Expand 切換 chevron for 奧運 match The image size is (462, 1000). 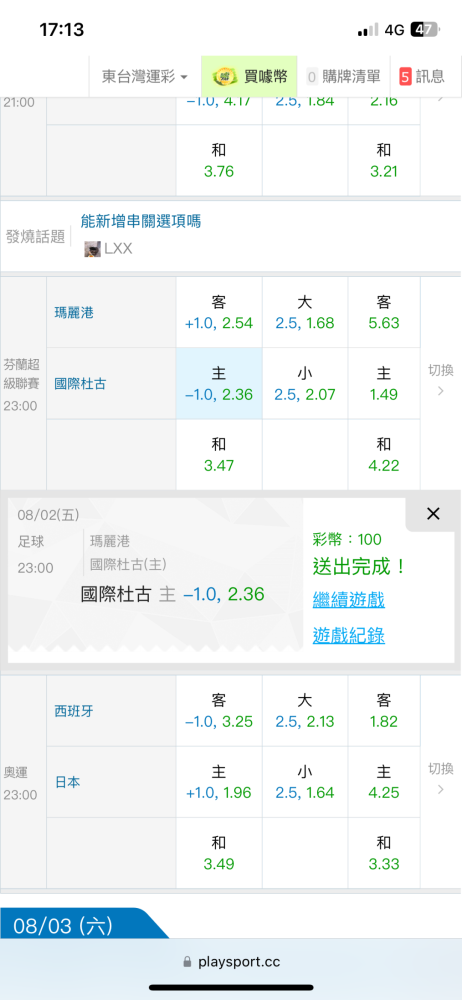[440, 779]
